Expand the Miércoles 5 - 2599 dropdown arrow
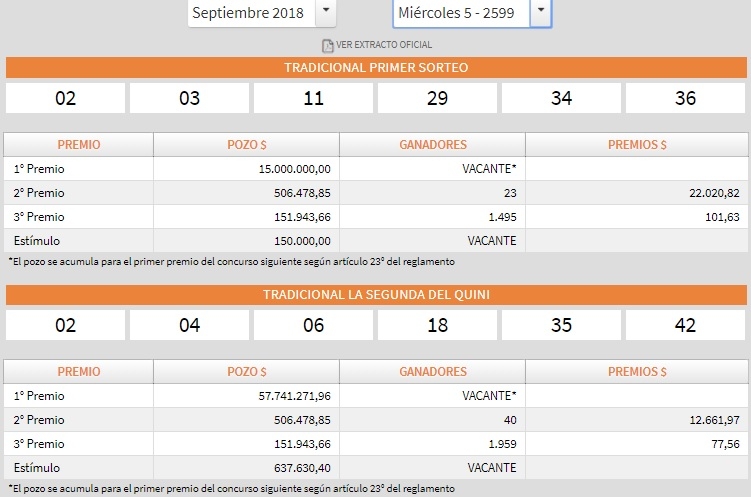The image size is (751, 497). coord(541,13)
